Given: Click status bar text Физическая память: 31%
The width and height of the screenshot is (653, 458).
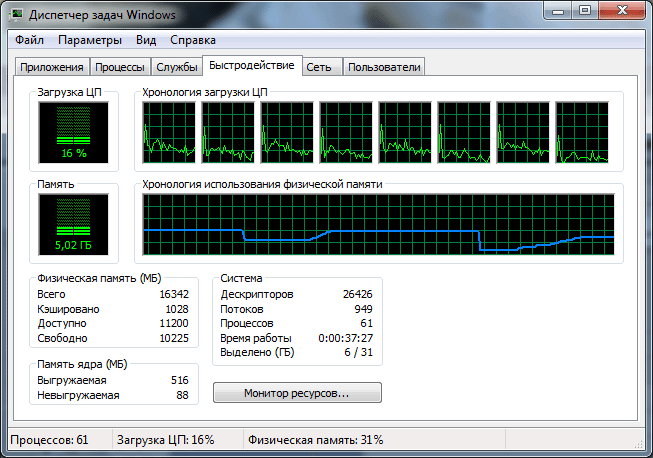Looking at the screenshot, I should (316, 440).
